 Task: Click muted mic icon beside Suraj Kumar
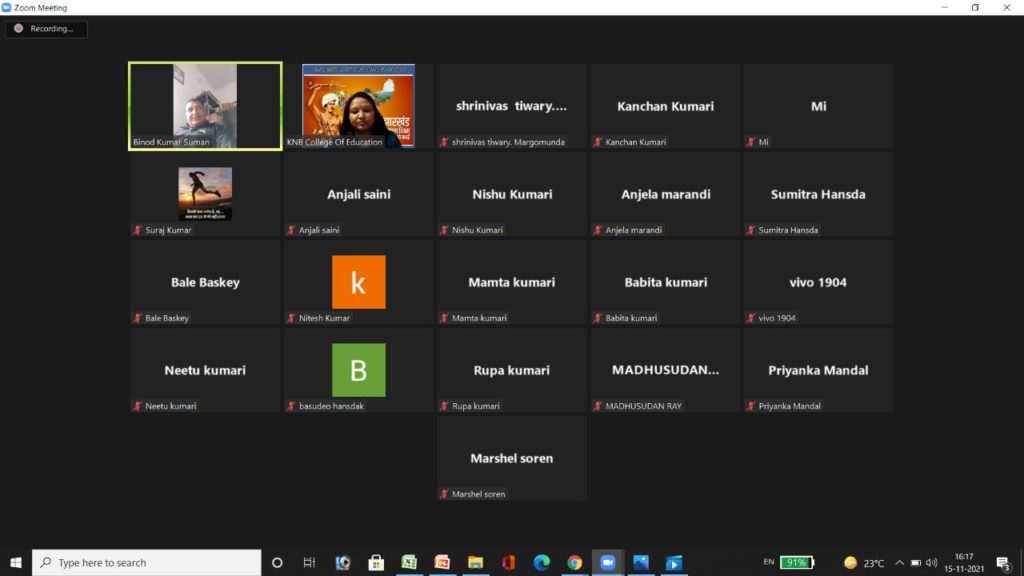138,230
